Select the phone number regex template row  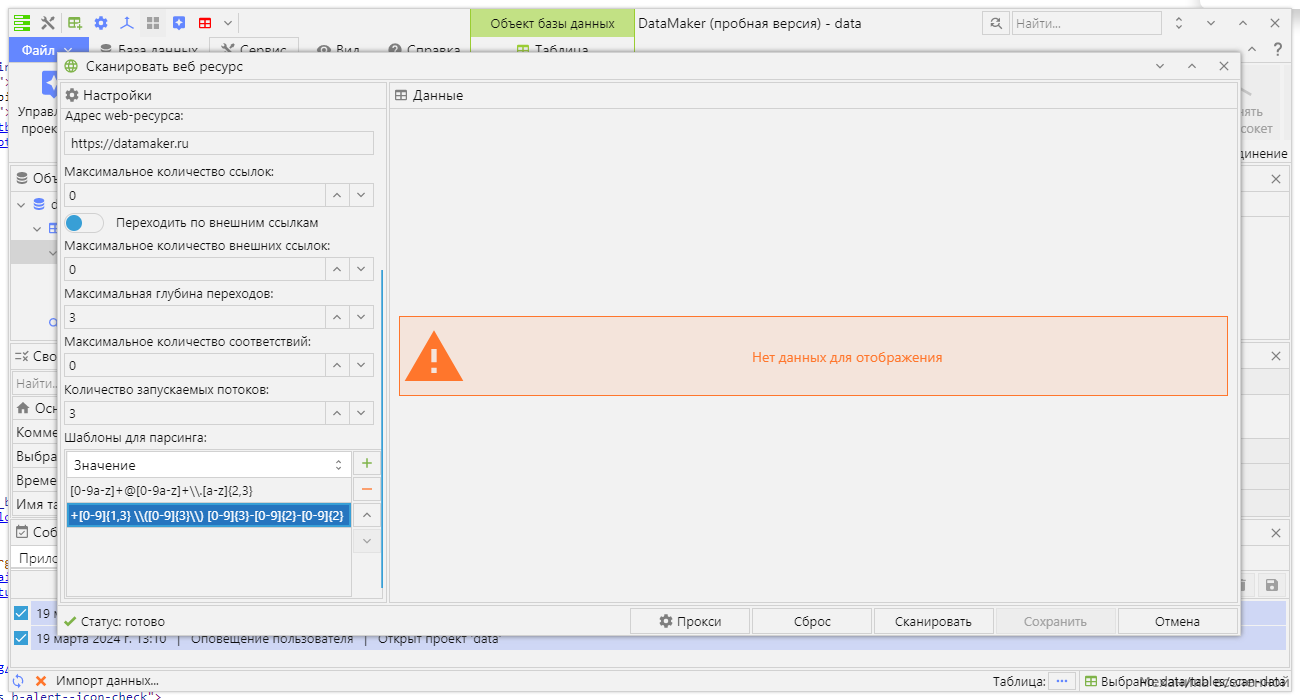(208, 515)
